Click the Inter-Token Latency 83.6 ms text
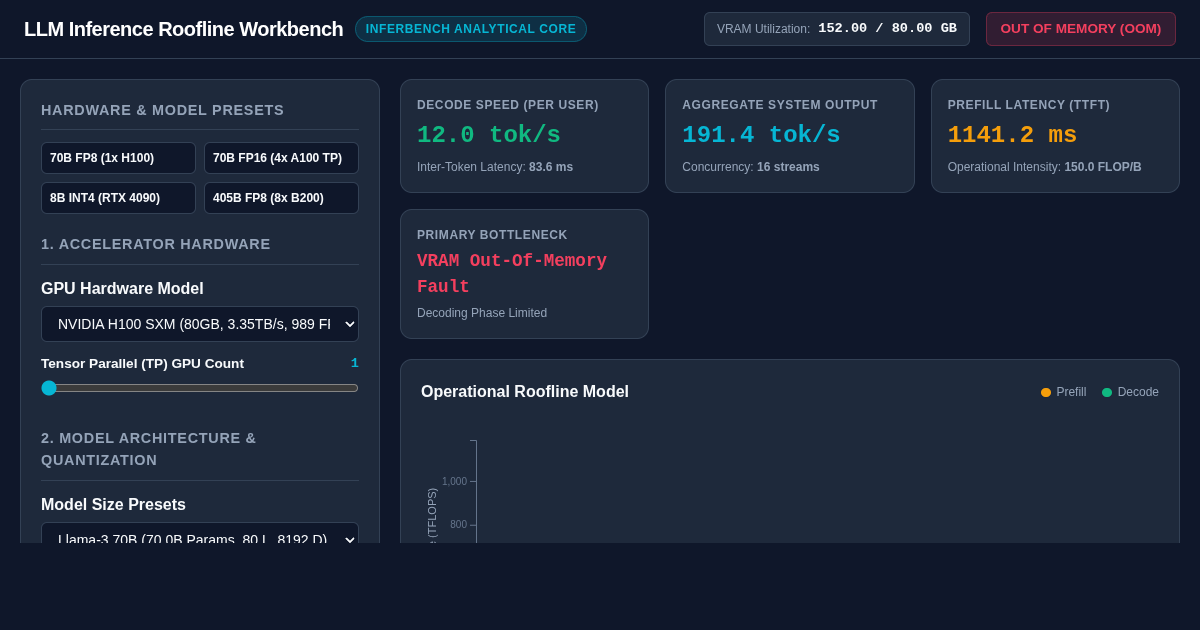 (495, 167)
